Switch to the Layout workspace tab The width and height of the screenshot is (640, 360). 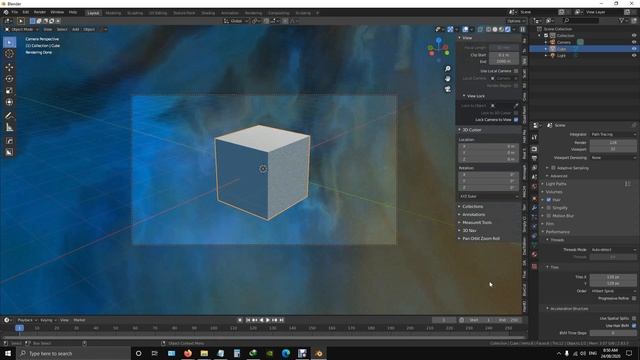93,13
